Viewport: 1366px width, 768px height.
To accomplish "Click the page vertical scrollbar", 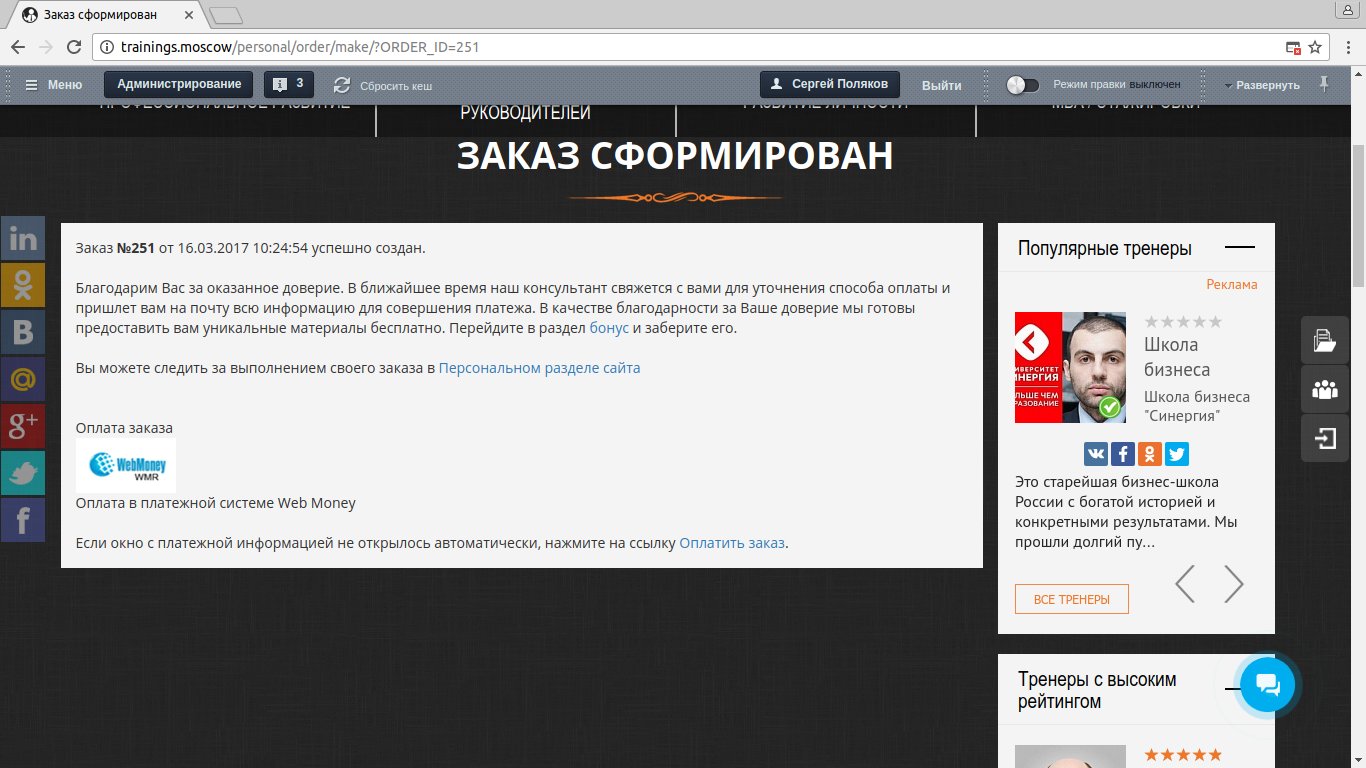I will pos(1358,216).
